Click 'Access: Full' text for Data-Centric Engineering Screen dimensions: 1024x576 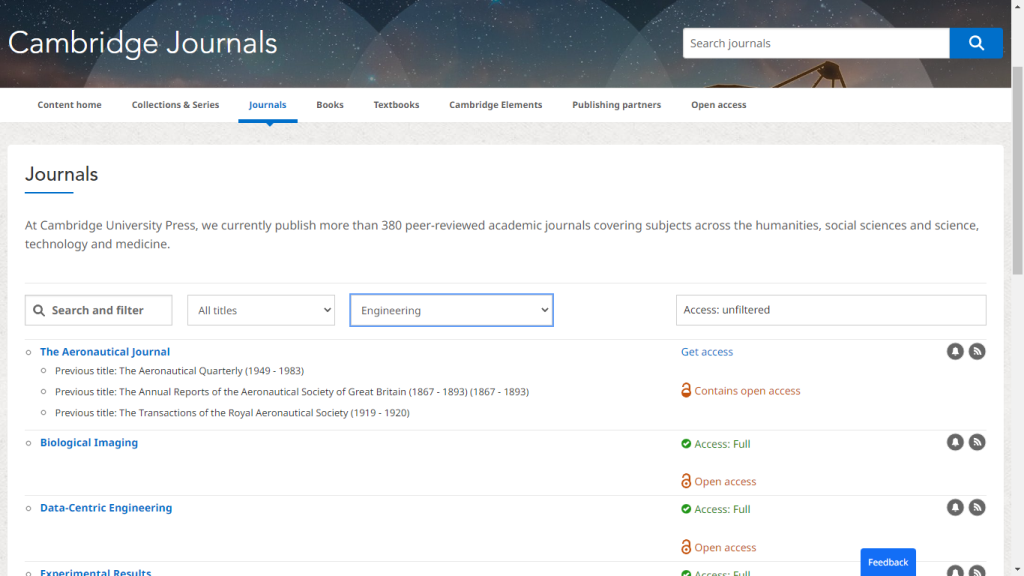[722, 509]
